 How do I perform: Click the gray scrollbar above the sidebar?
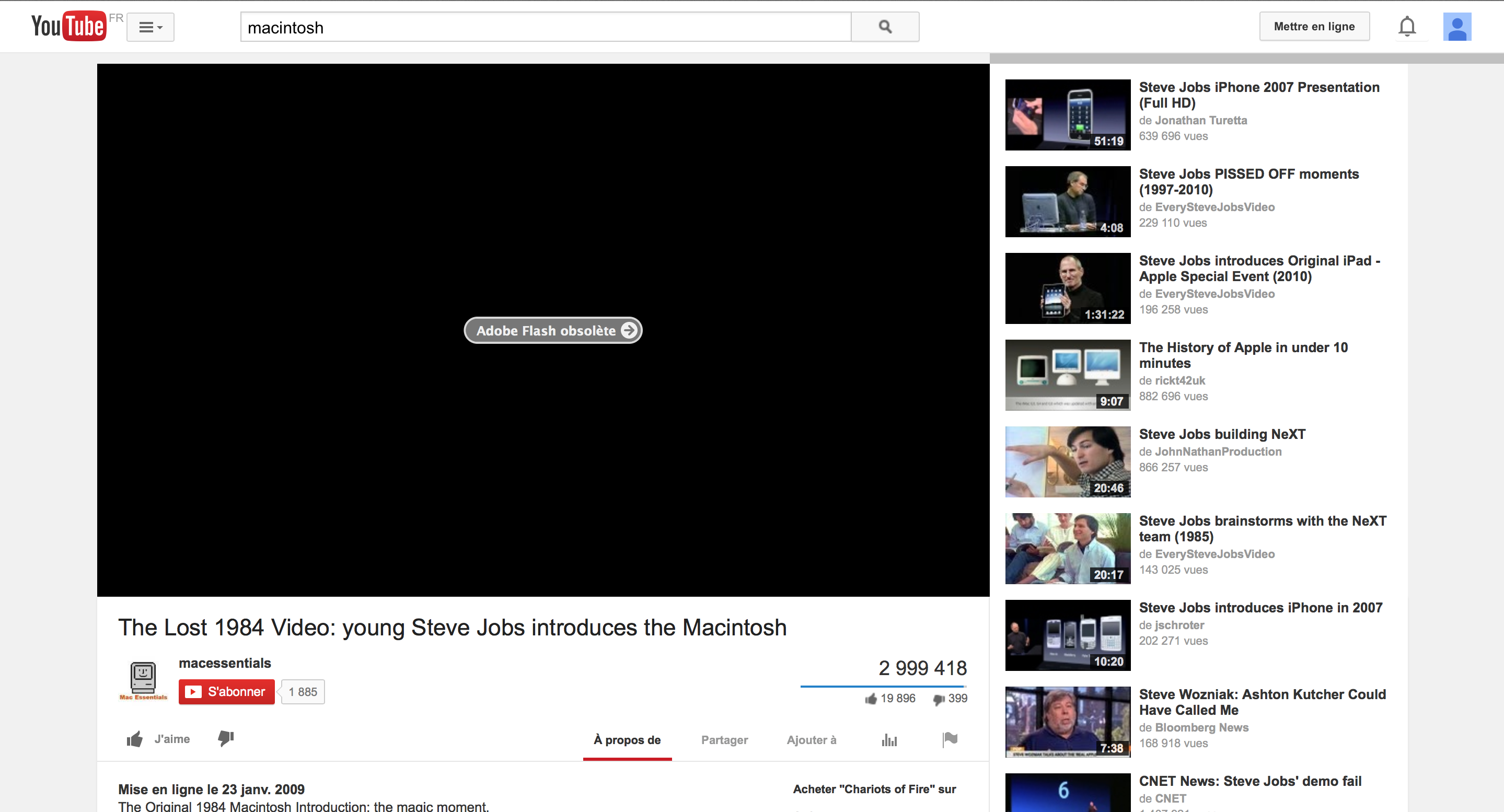(1246, 59)
